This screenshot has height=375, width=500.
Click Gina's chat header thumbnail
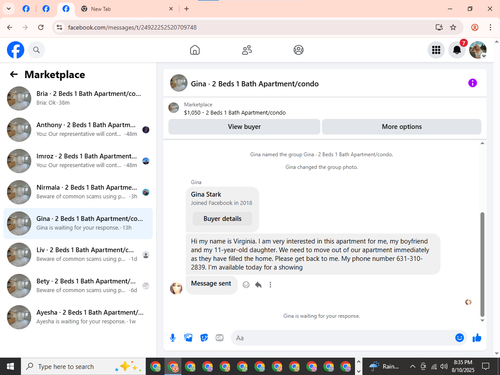179,83
